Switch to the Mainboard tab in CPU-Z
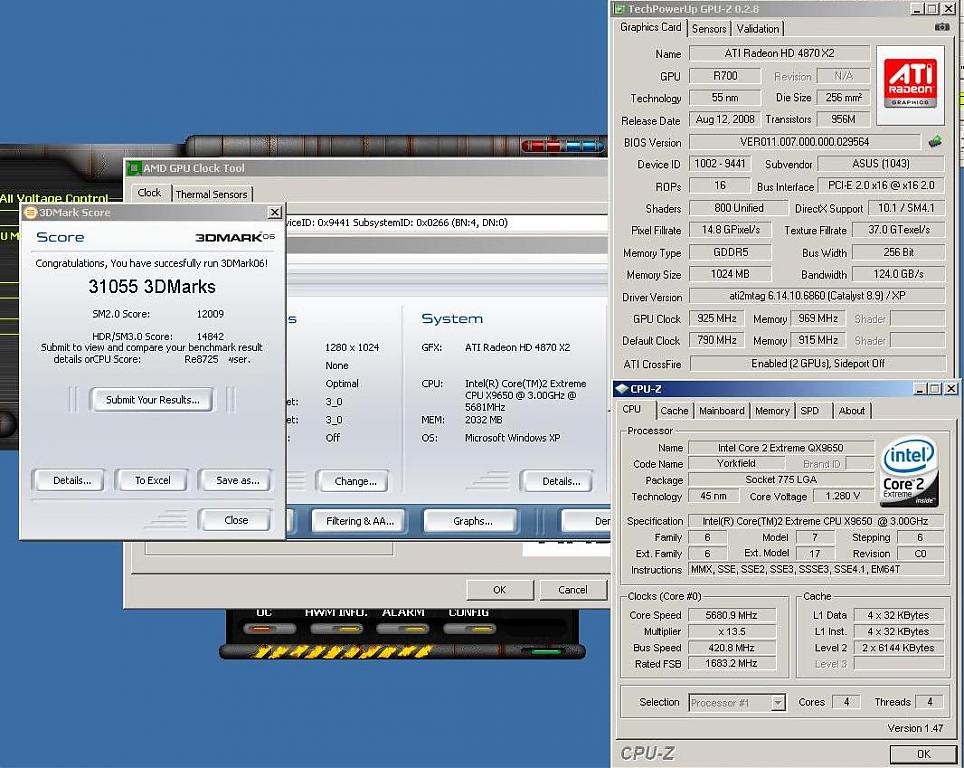The image size is (964, 768). tap(721, 411)
